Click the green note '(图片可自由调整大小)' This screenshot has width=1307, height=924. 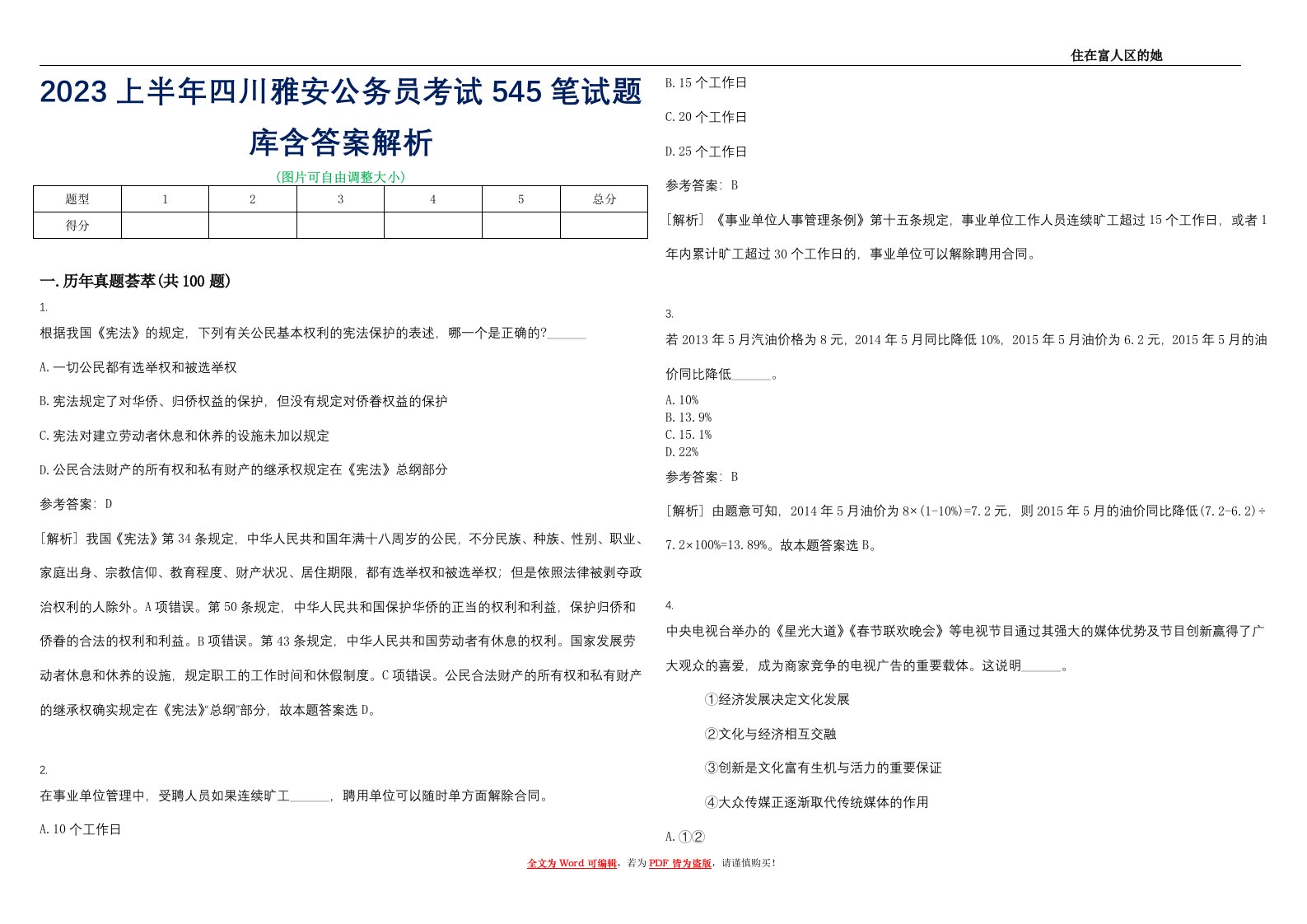coord(340,177)
